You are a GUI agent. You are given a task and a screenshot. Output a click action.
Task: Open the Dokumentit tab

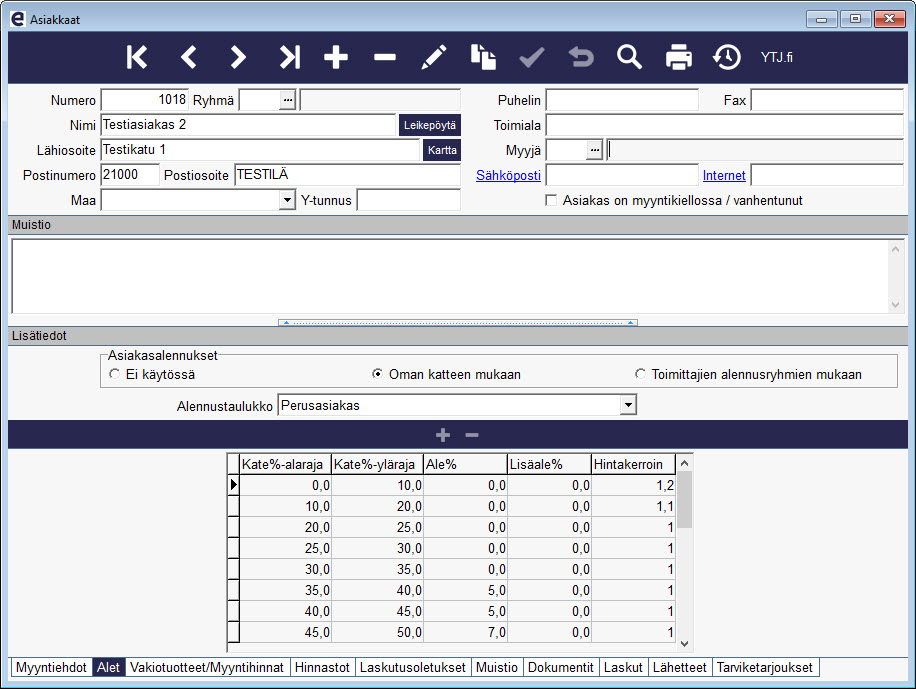pos(560,667)
